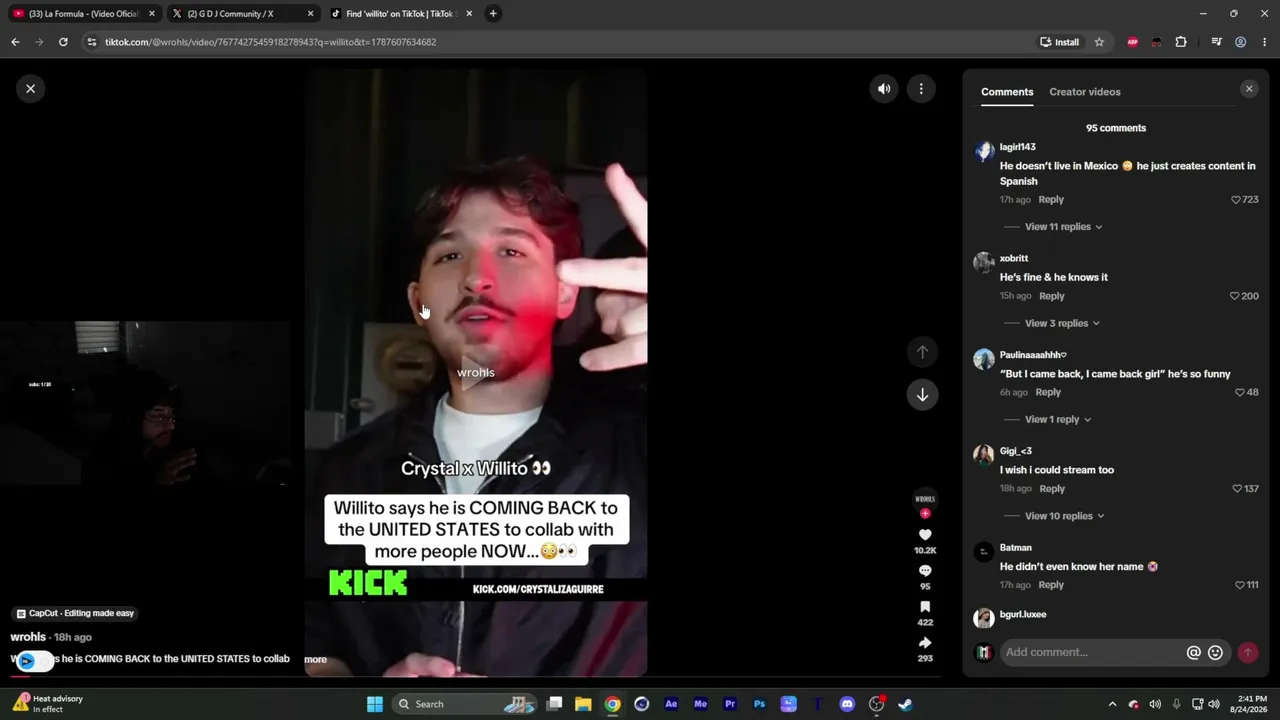The height and width of the screenshot is (720, 1280).
Task: Switch to the La Formula YouTube tab
Action: click(x=82, y=14)
